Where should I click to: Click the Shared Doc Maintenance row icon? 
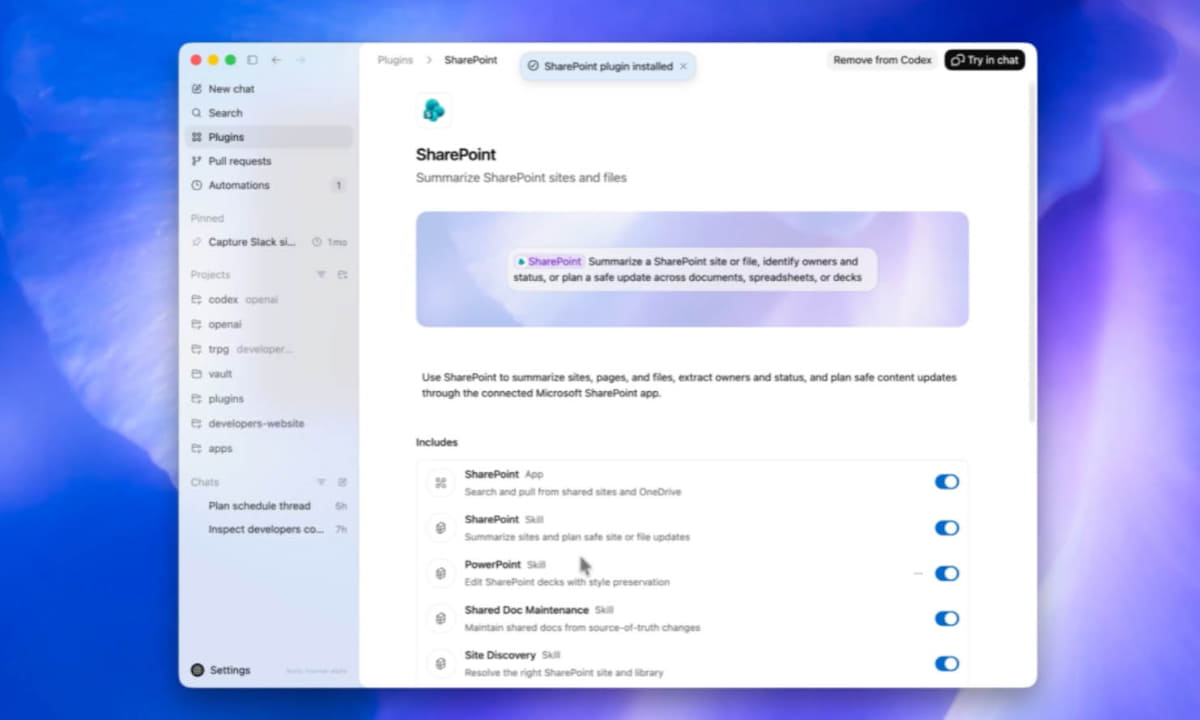(x=440, y=618)
